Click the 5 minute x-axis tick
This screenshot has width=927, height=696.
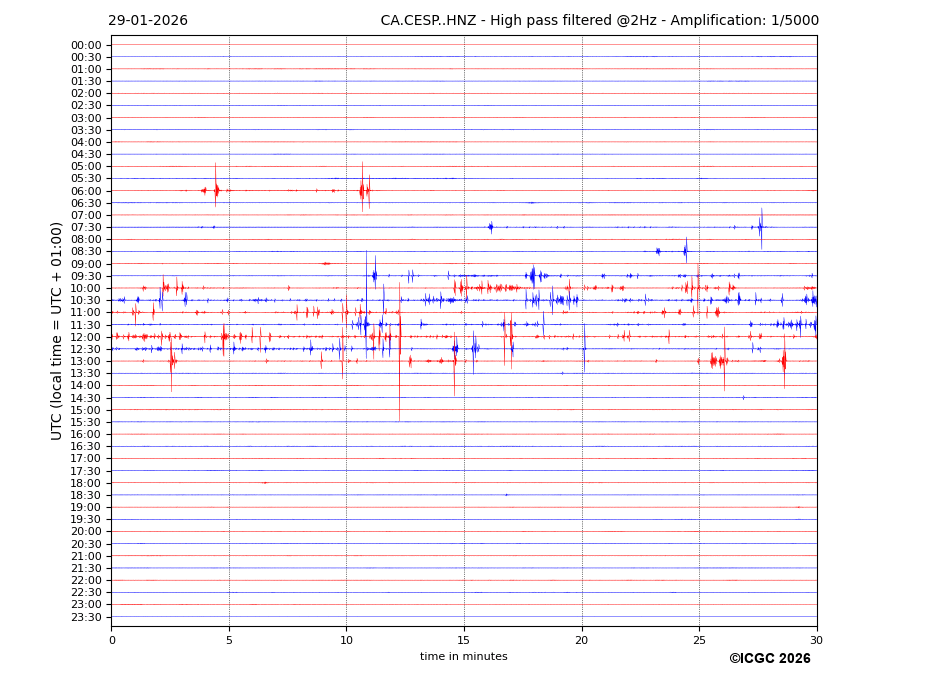(x=229, y=640)
